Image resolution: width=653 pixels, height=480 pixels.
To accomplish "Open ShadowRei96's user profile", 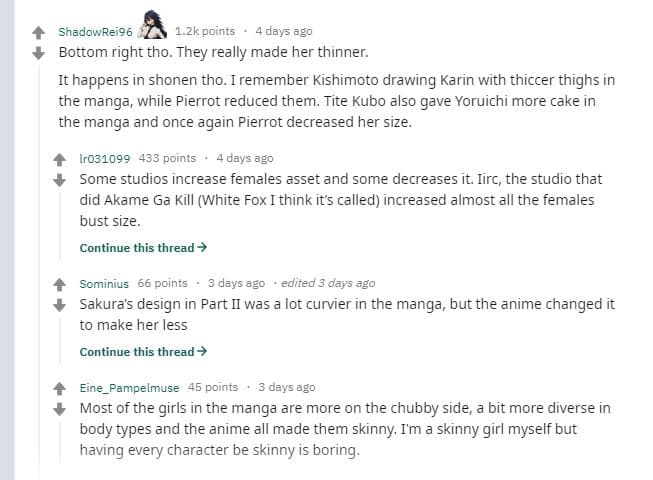I will [x=95, y=32].
